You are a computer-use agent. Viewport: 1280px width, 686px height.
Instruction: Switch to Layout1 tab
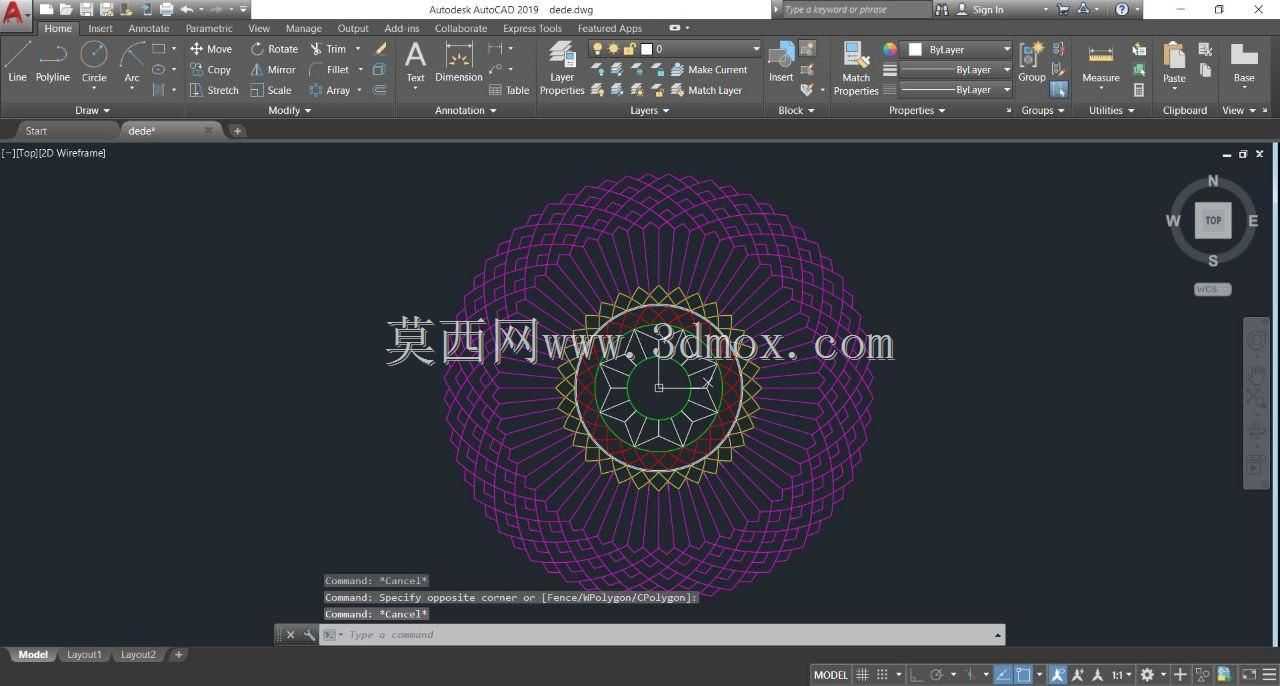tap(84, 655)
